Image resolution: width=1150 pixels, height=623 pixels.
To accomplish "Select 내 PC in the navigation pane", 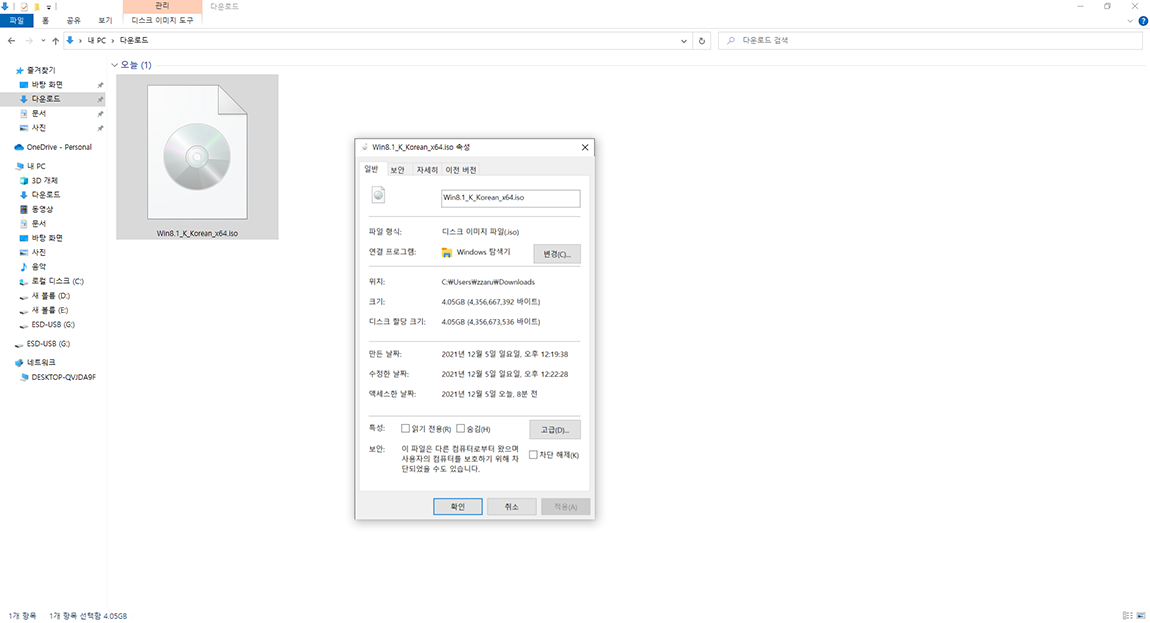I will [x=36, y=166].
